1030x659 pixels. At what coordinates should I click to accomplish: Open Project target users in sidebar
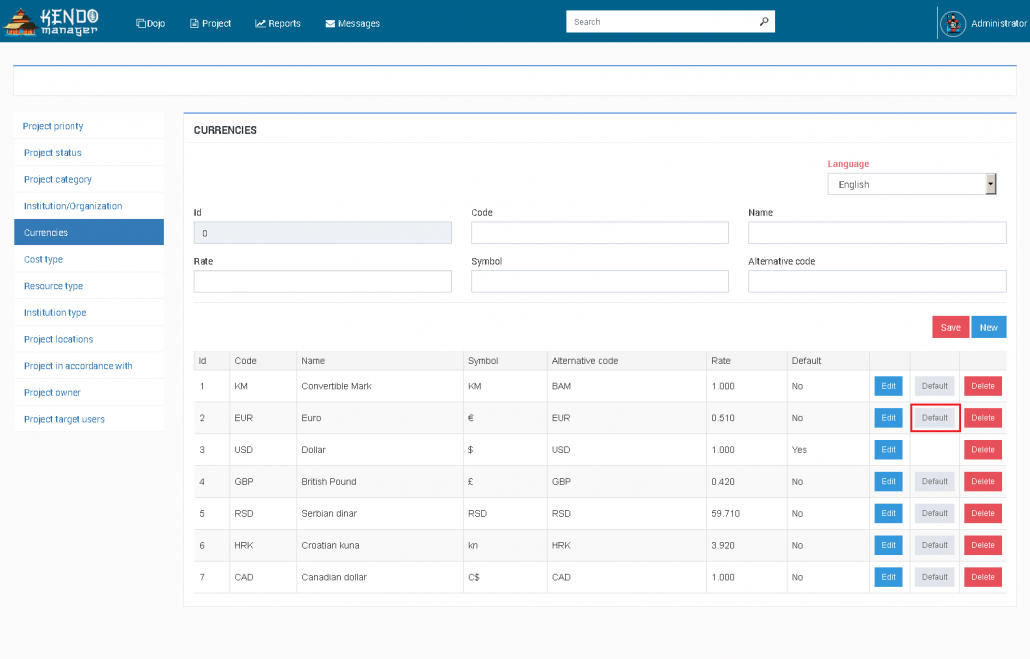tap(89, 419)
